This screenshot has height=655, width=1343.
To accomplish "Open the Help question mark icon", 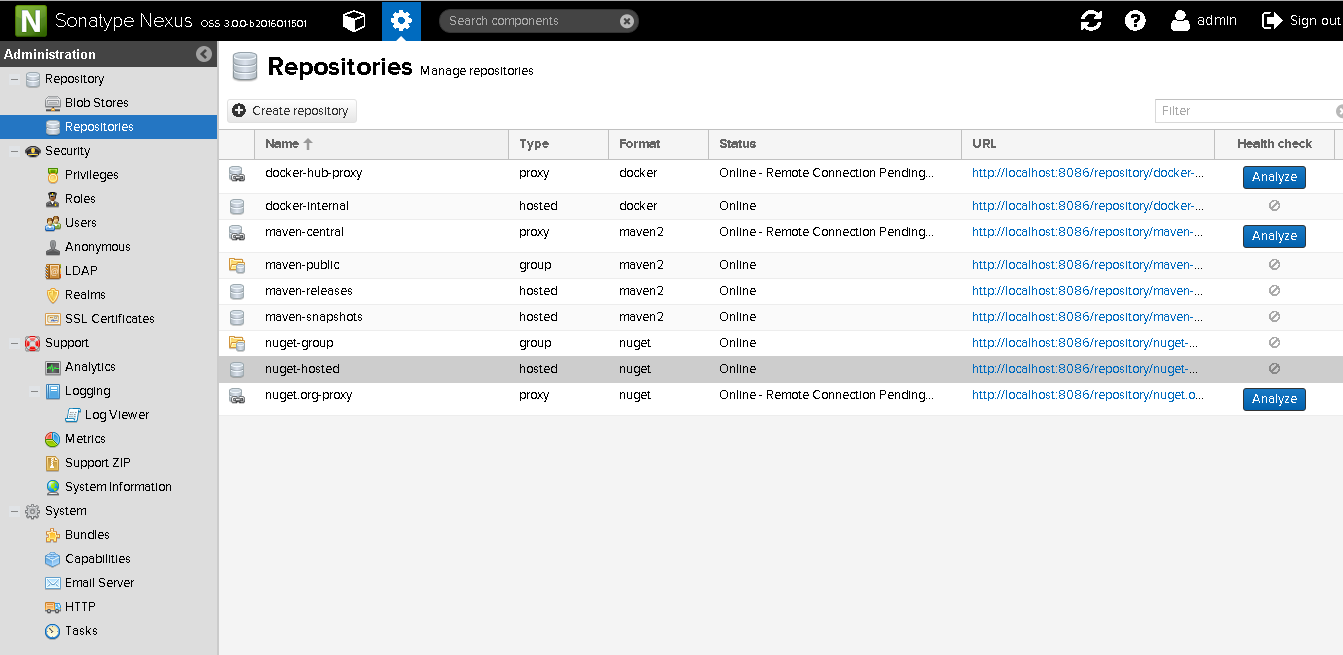I will 1135,20.
